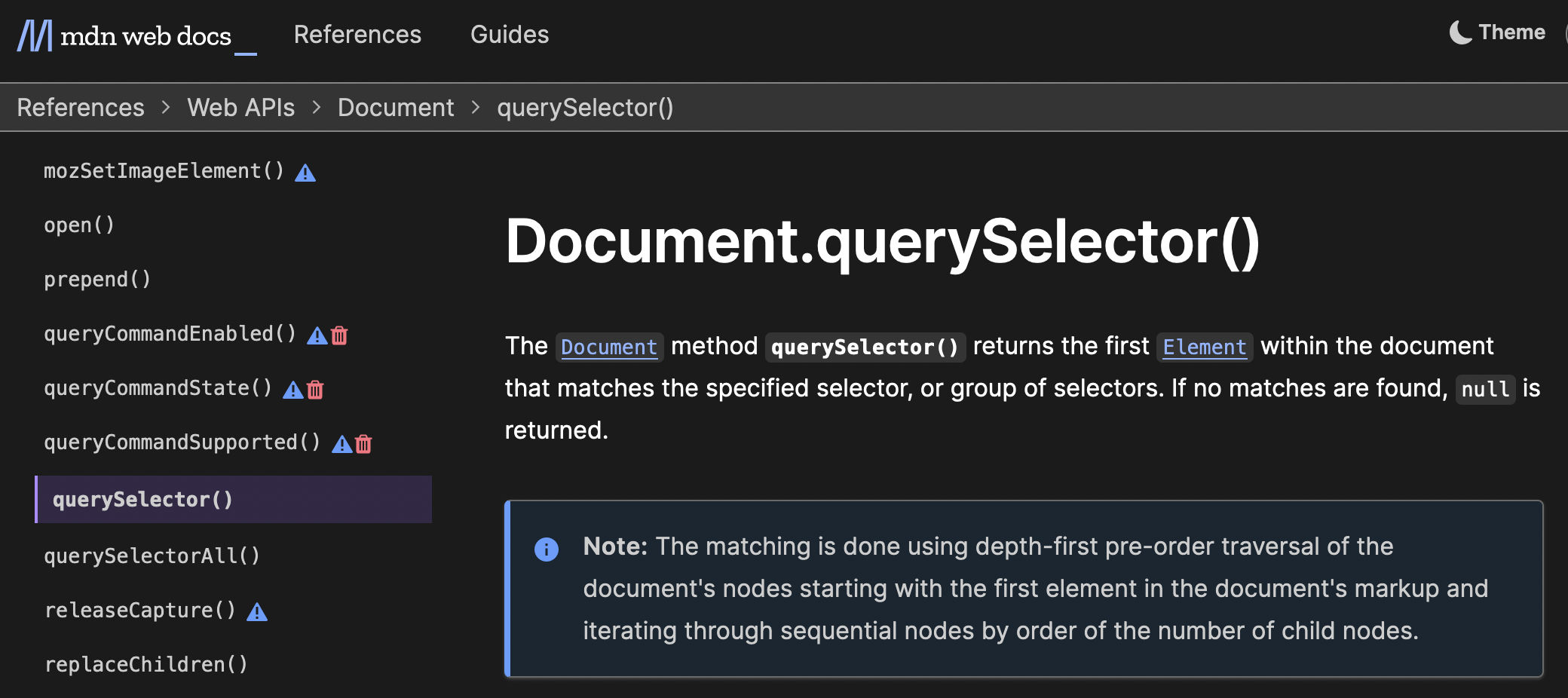Click the warning icon next to releaseCapture()
The height and width of the screenshot is (698, 1568).
coord(257,611)
